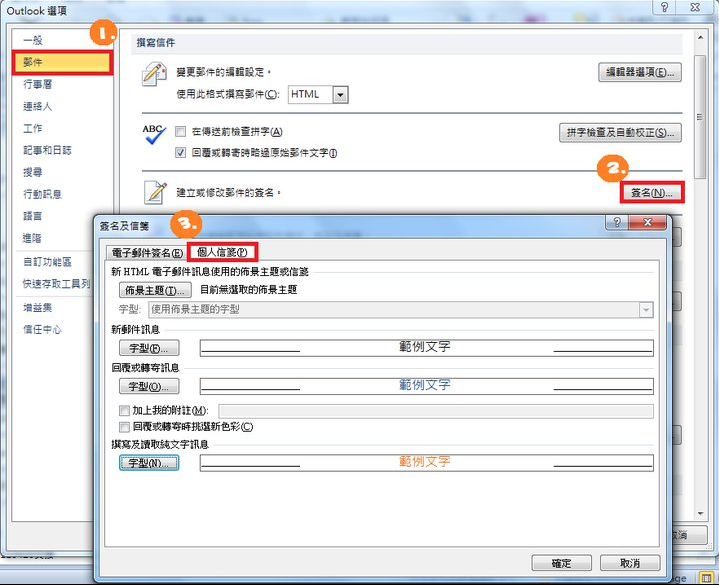Image resolution: width=719 pixels, height=585 pixels.
Task: Enable the add my comments checkbox
Action: pyautogui.click(x=124, y=410)
